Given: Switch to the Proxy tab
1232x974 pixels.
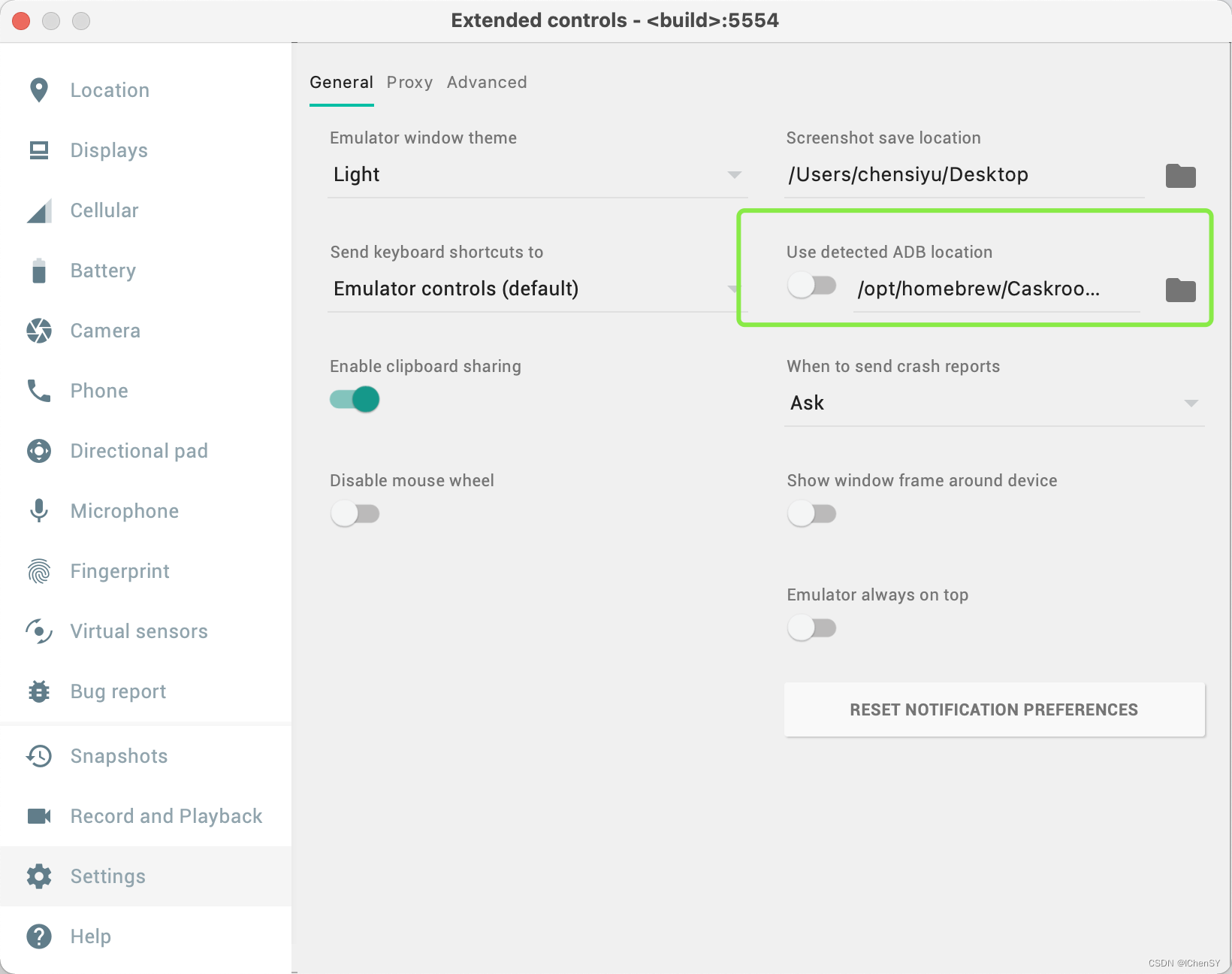Looking at the screenshot, I should click(410, 83).
